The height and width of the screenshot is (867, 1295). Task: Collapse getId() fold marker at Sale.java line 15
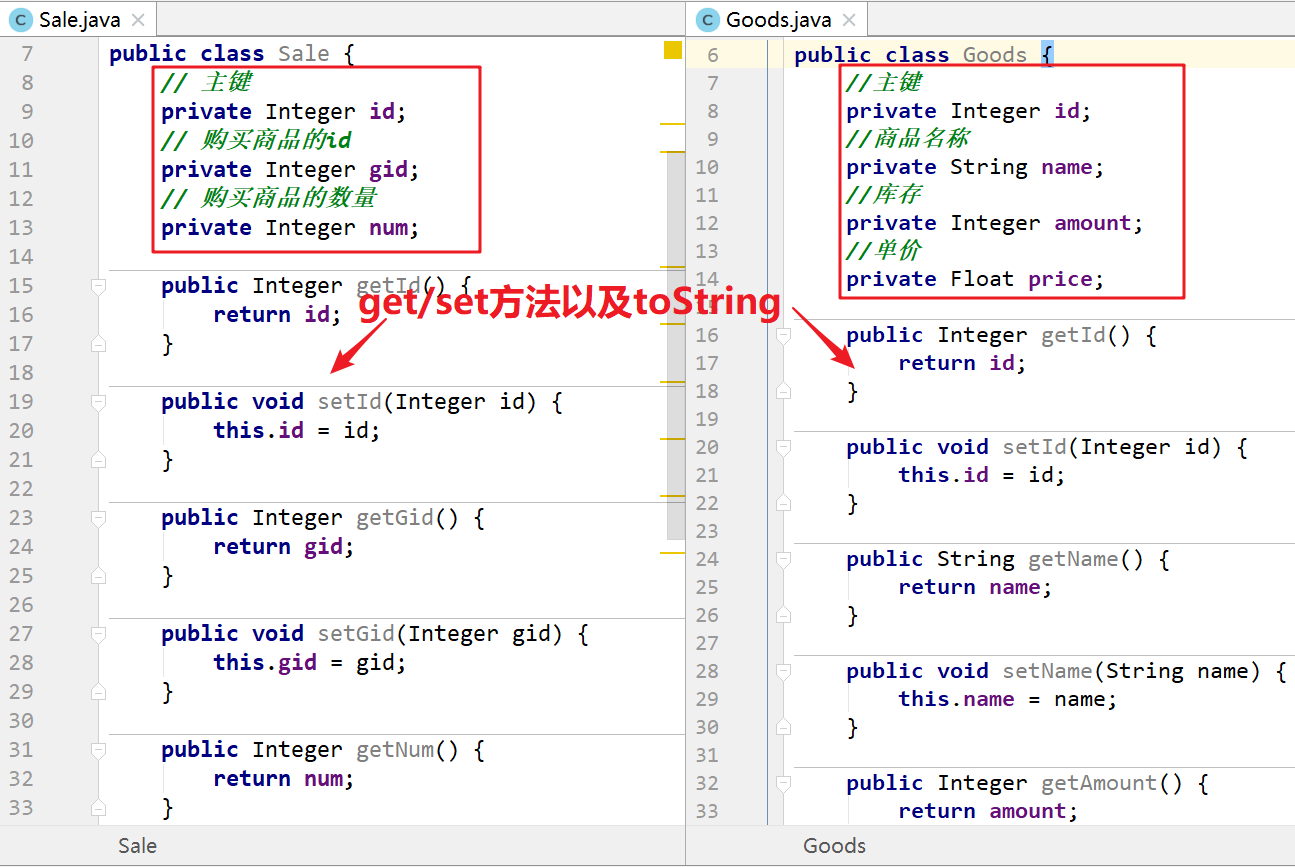(98, 286)
